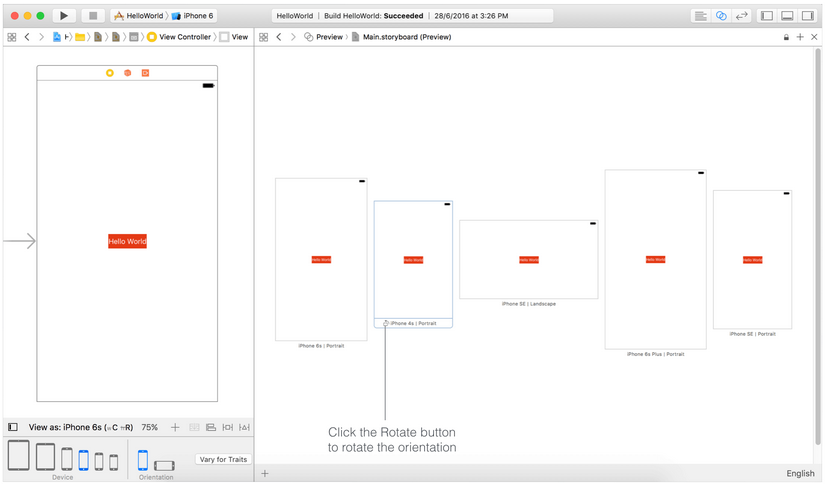Select the iPhone 6s Portrait preview
This screenshot has width=827, height=487.
[x=321, y=260]
